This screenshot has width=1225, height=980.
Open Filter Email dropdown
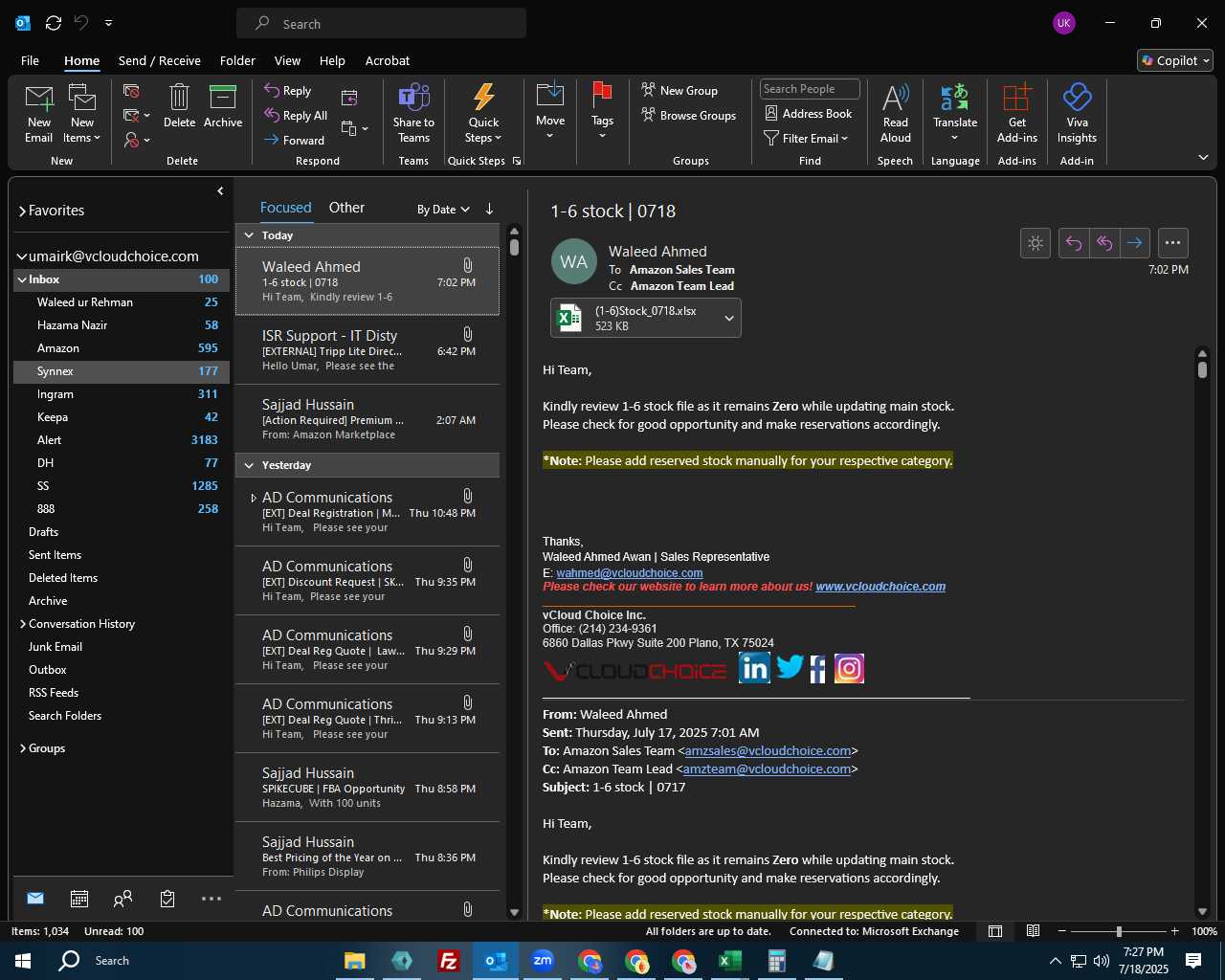(x=806, y=139)
